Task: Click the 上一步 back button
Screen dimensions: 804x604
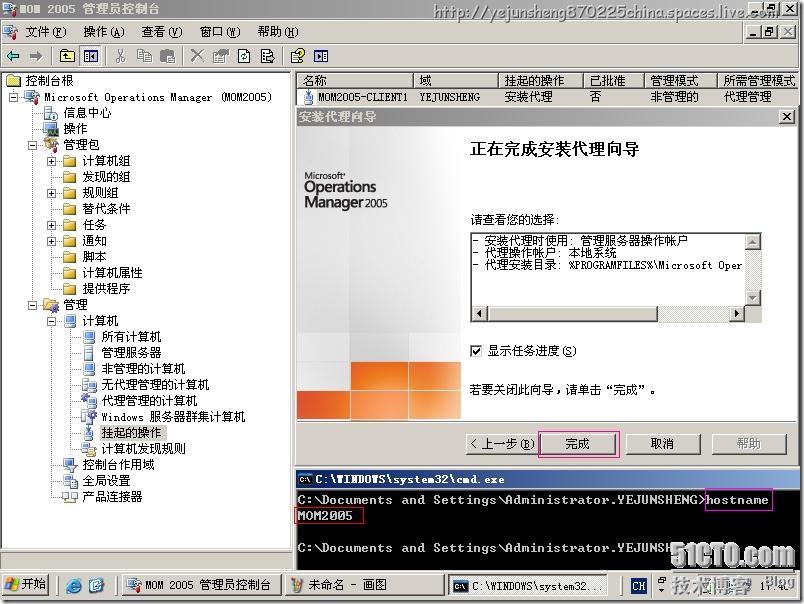Action: (503, 444)
